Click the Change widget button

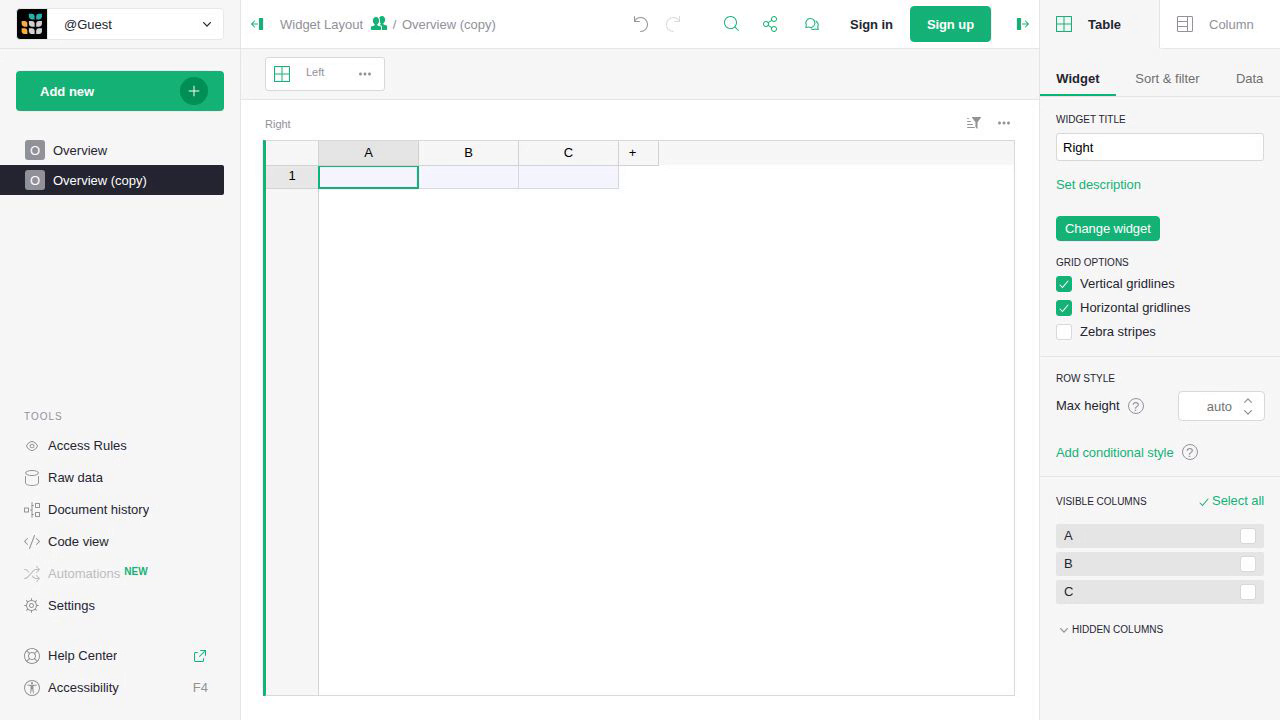pyautogui.click(x=1108, y=228)
